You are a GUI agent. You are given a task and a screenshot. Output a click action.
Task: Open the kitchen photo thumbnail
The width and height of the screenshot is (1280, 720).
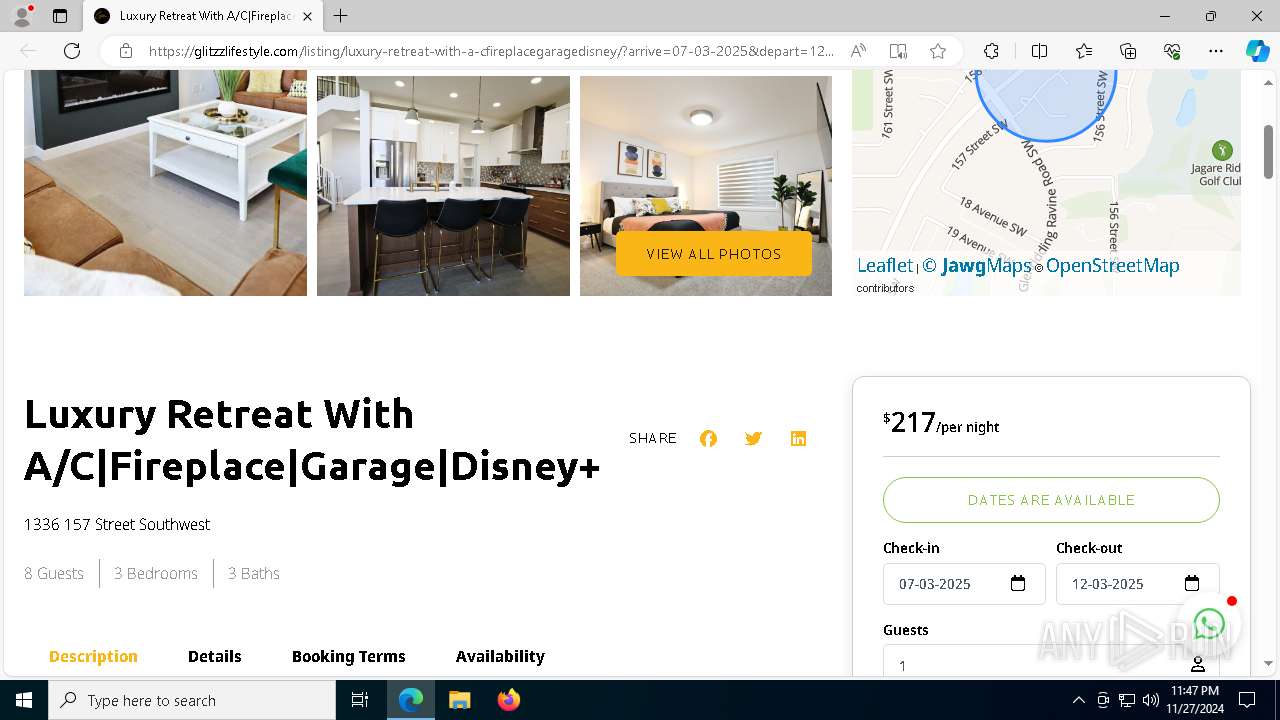(x=443, y=186)
